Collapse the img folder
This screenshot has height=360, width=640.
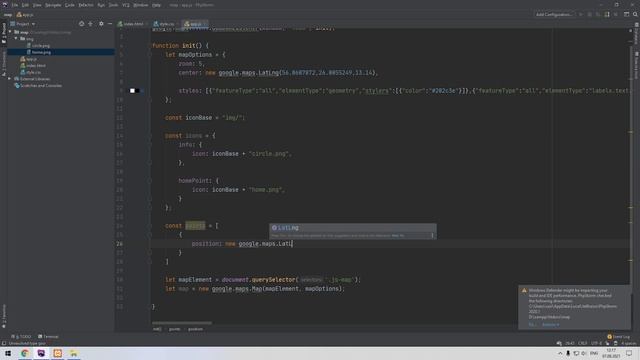pyautogui.click(x=16, y=39)
